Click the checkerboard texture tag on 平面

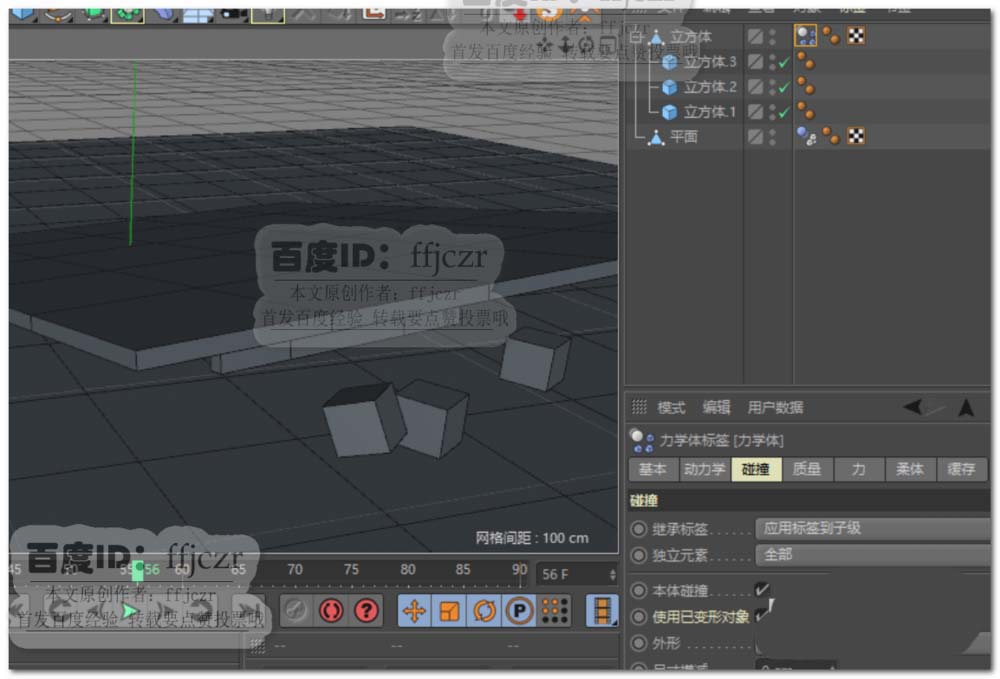[x=856, y=136]
